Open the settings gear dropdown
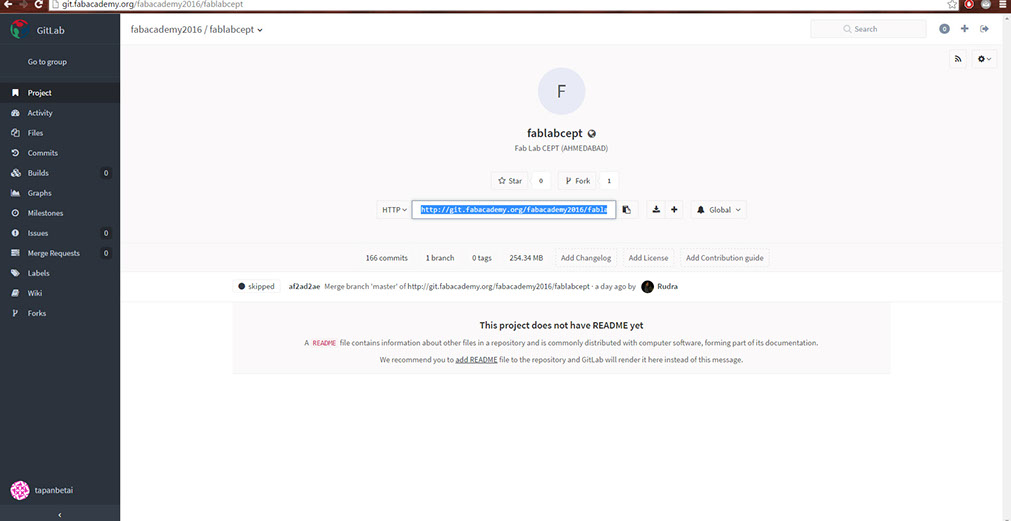The height and width of the screenshot is (521, 1011). pyautogui.click(x=984, y=59)
